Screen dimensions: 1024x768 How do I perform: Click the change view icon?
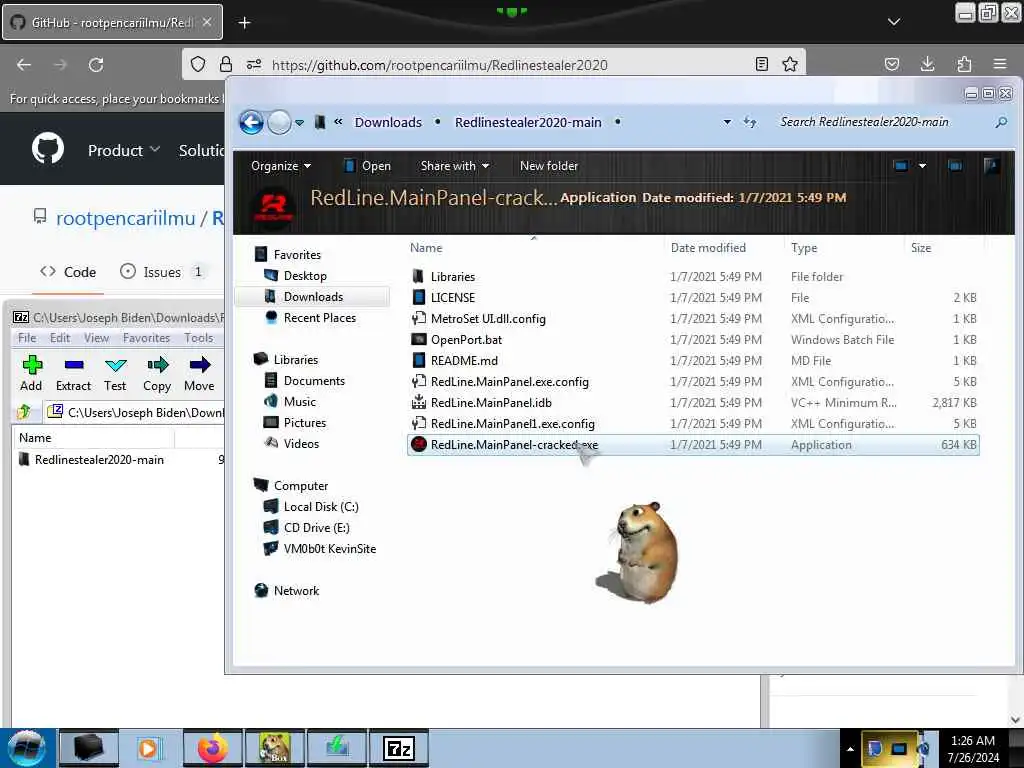click(901, 166)
